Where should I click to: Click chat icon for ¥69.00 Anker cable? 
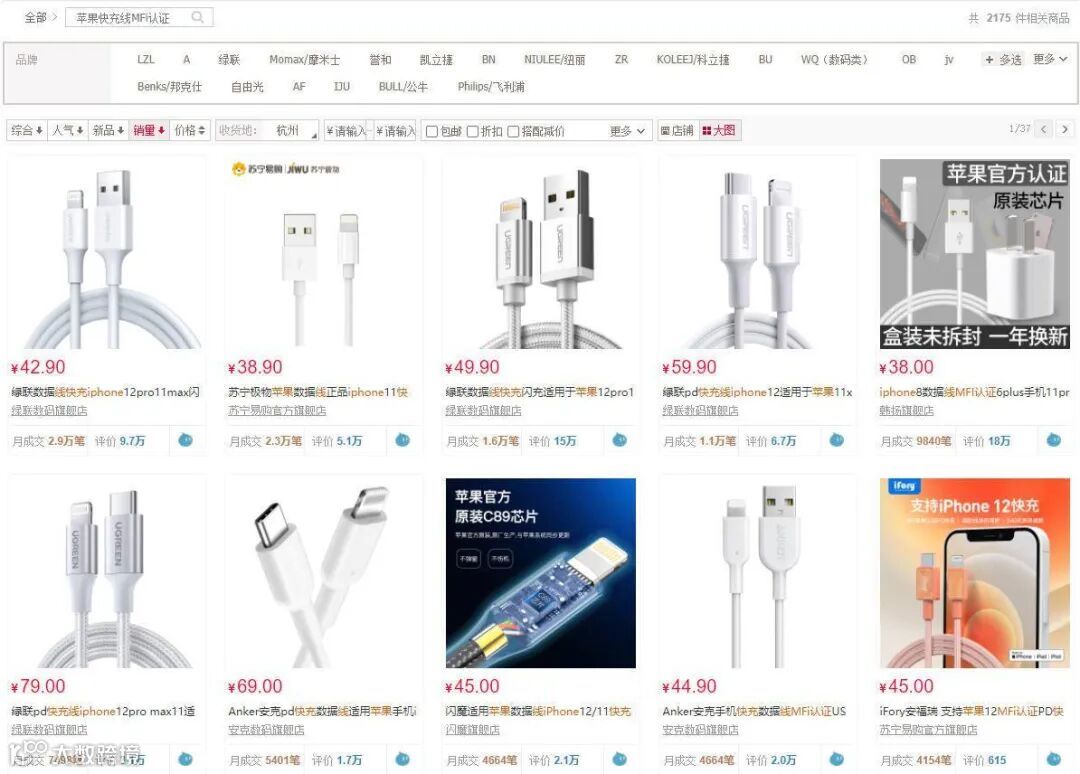[x=403, y=759]
